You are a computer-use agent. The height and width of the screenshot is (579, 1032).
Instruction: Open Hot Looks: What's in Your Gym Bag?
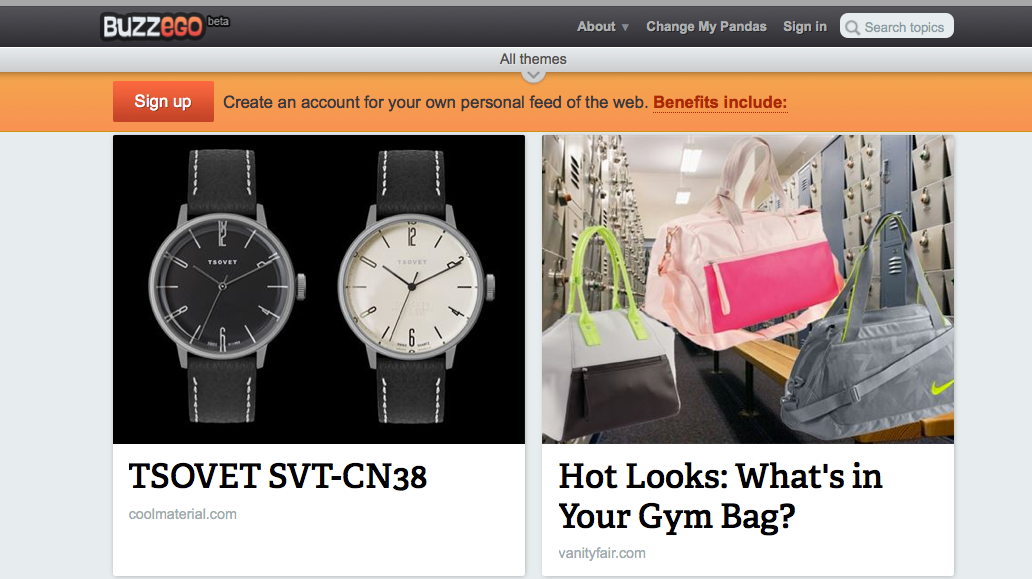click(x=720, y=496)
